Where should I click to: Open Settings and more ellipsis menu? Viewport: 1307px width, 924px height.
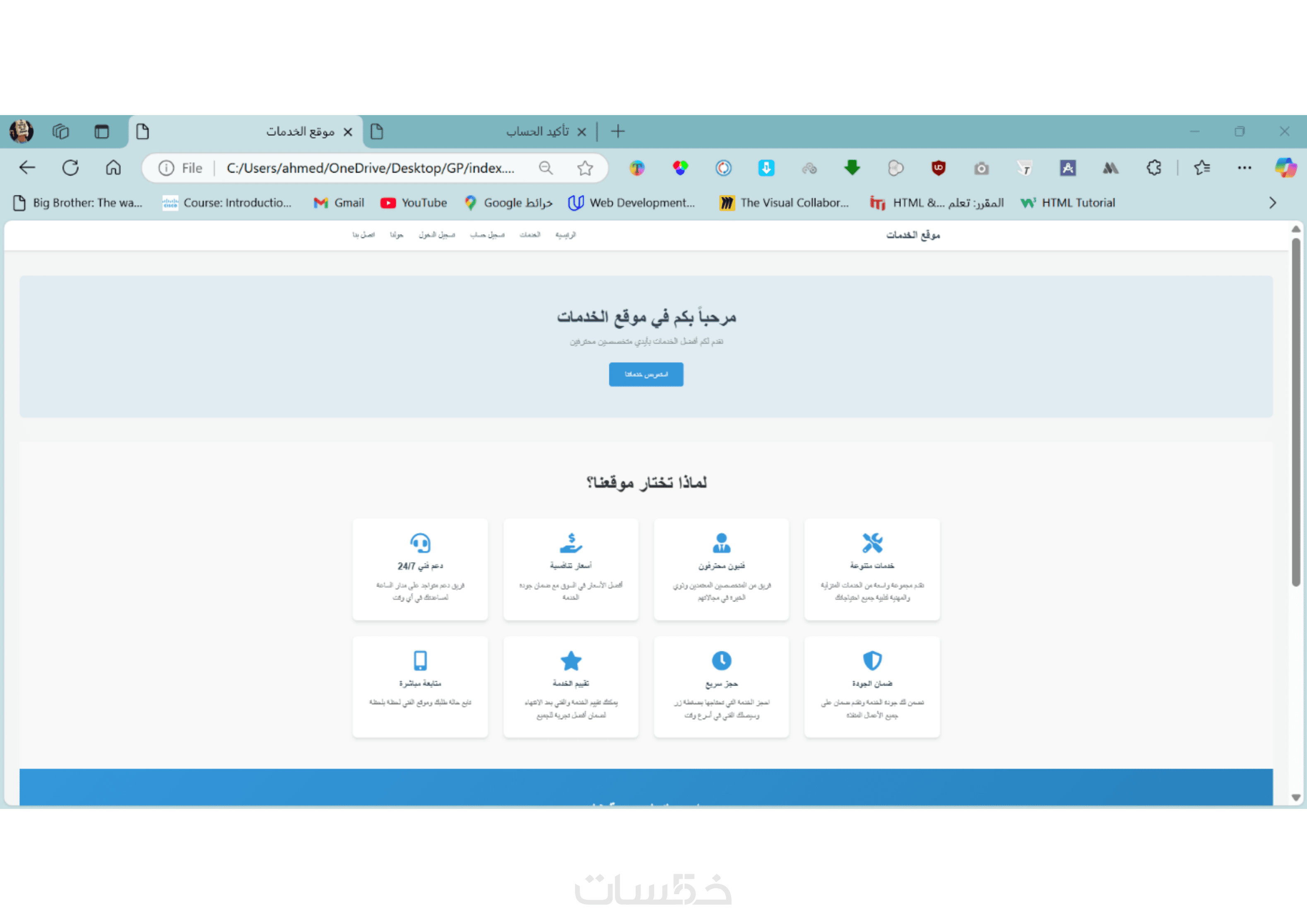tap(1244, 168)
